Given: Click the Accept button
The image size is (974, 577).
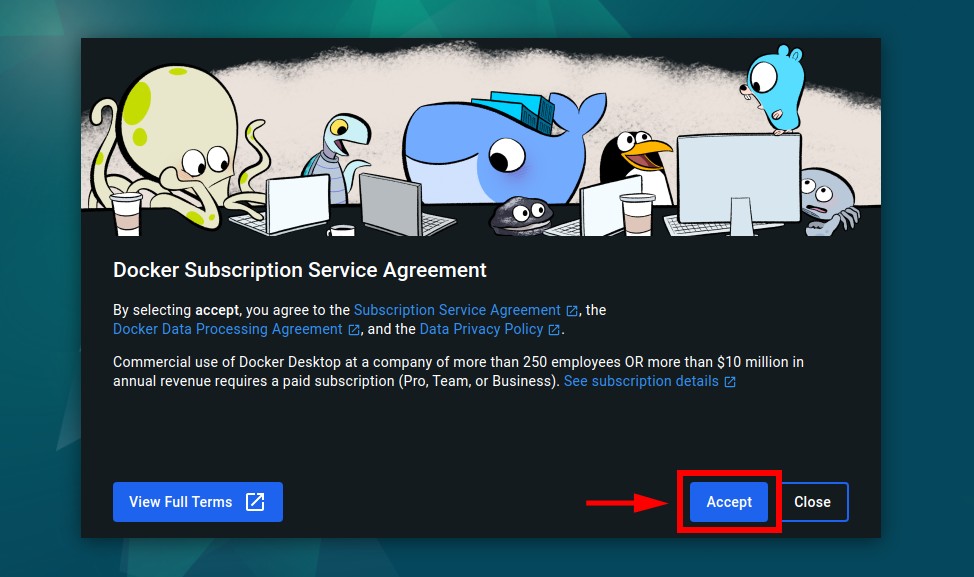Looking at the screenshot, I should [x=729, y=502].
